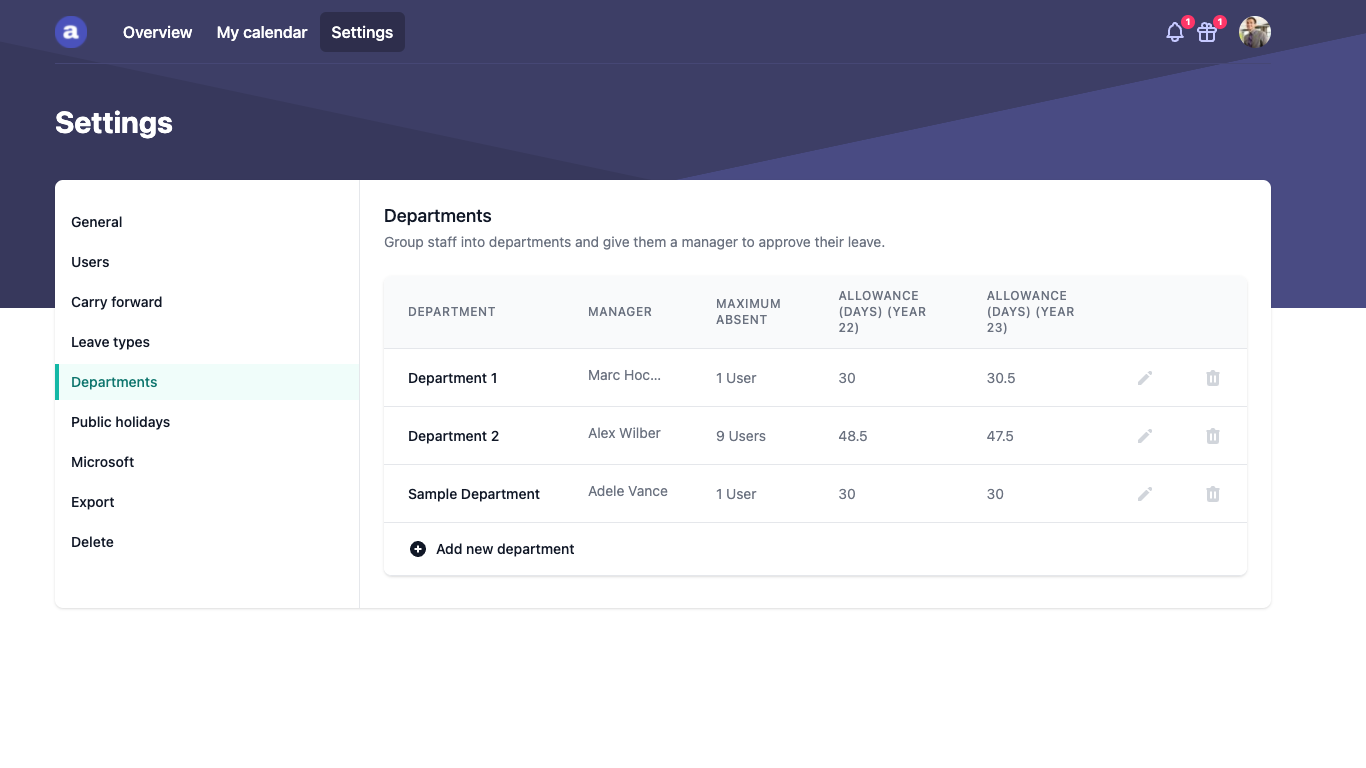Click the gift rewards icon
The height and width of the screenshot is (768, 1366).
[1206, 31]
